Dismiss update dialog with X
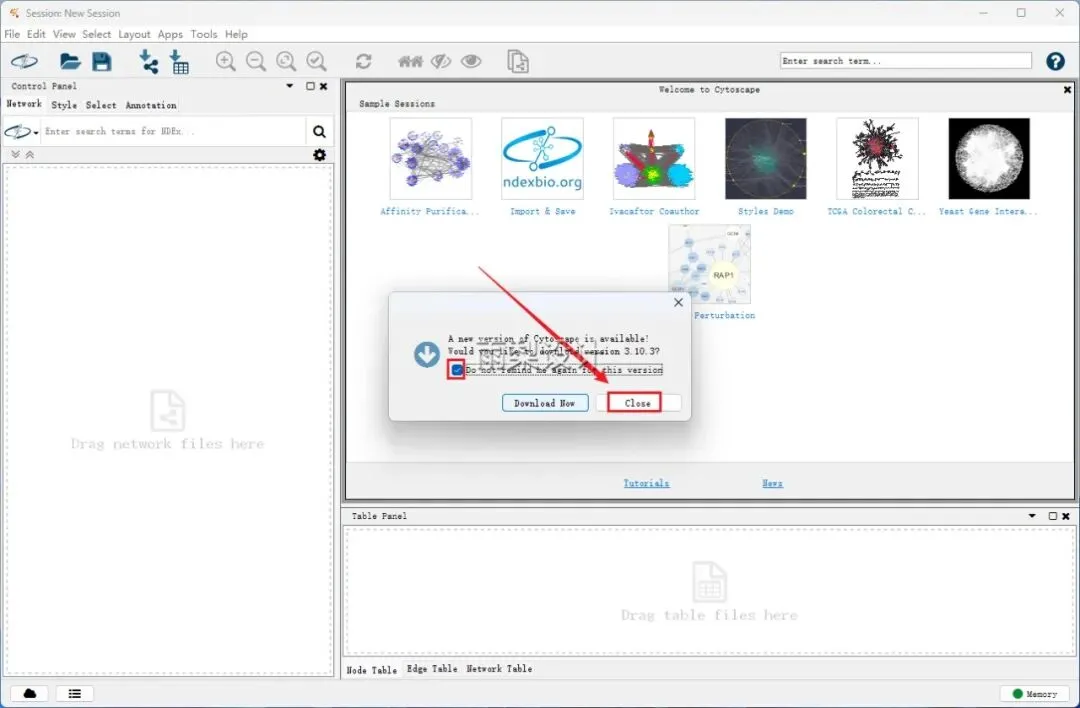 pos(678,302)
